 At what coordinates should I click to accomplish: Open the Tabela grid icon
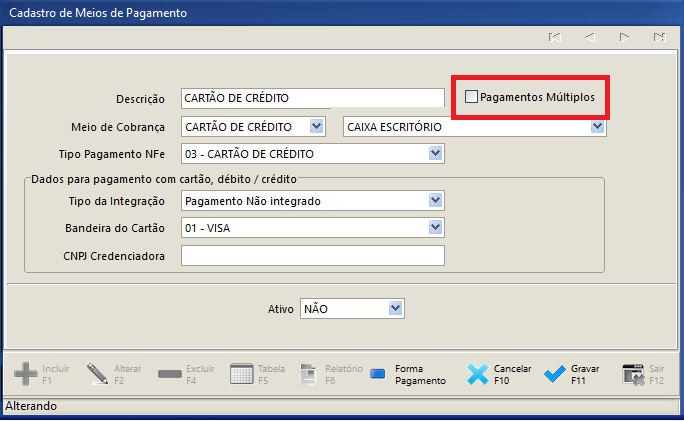click(241, 374)
